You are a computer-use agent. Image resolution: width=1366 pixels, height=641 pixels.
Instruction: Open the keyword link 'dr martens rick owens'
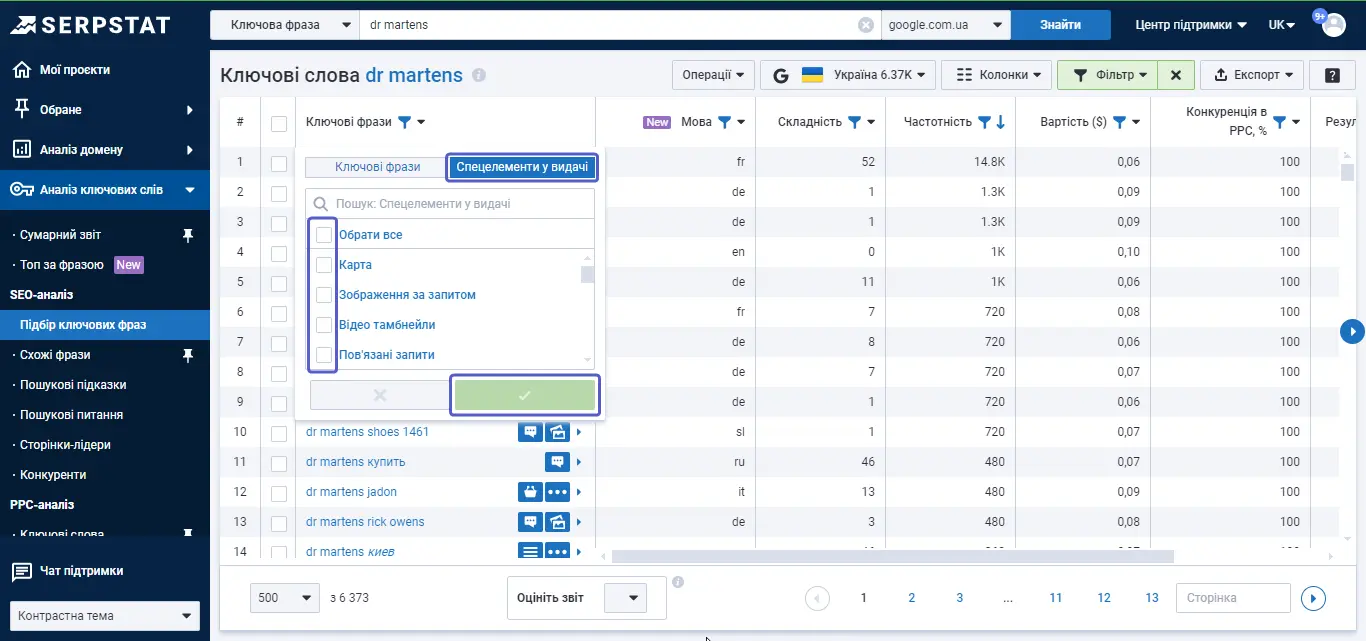365,522
